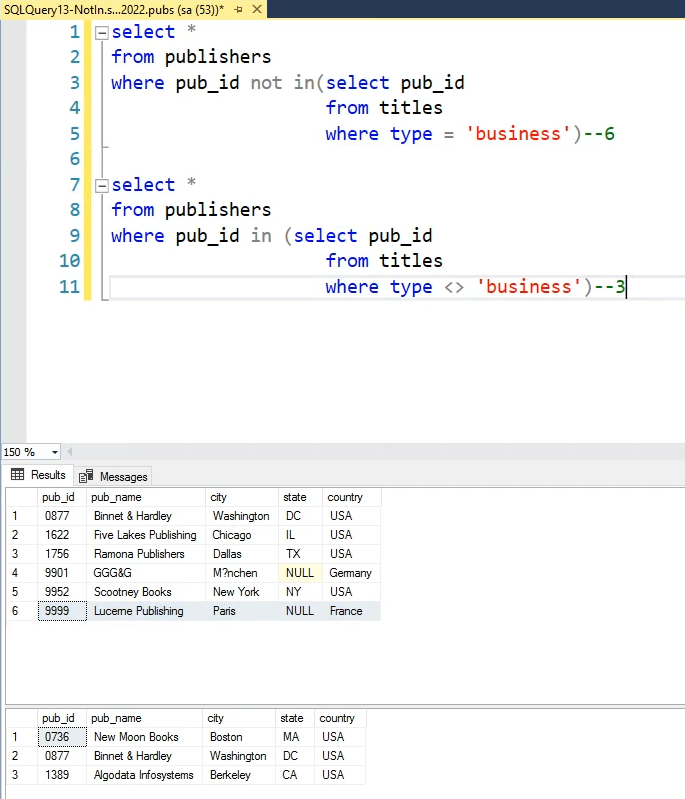The height and width of the screenshot is (799, 685).
Task: Select the pub_name header in second grid
Action: point(145,718)
